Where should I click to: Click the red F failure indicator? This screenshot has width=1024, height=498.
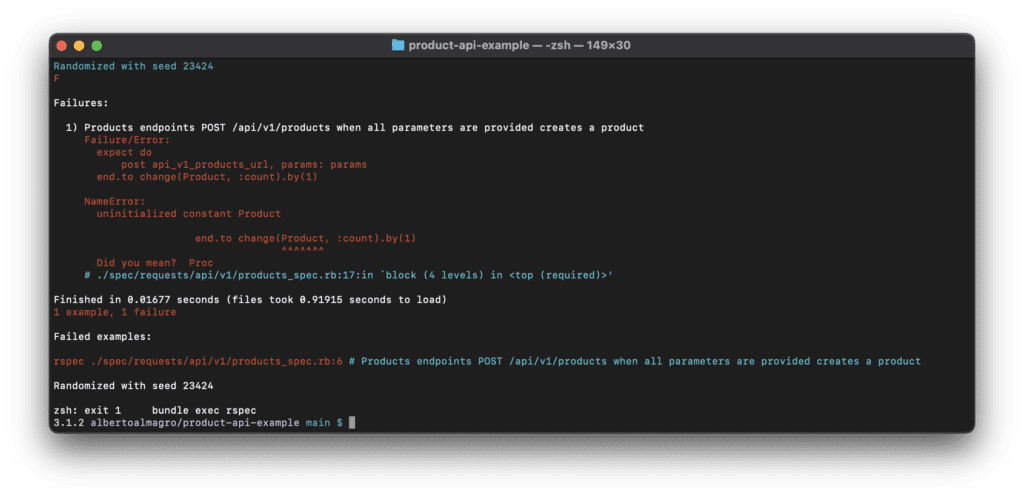tap(56, 78)
